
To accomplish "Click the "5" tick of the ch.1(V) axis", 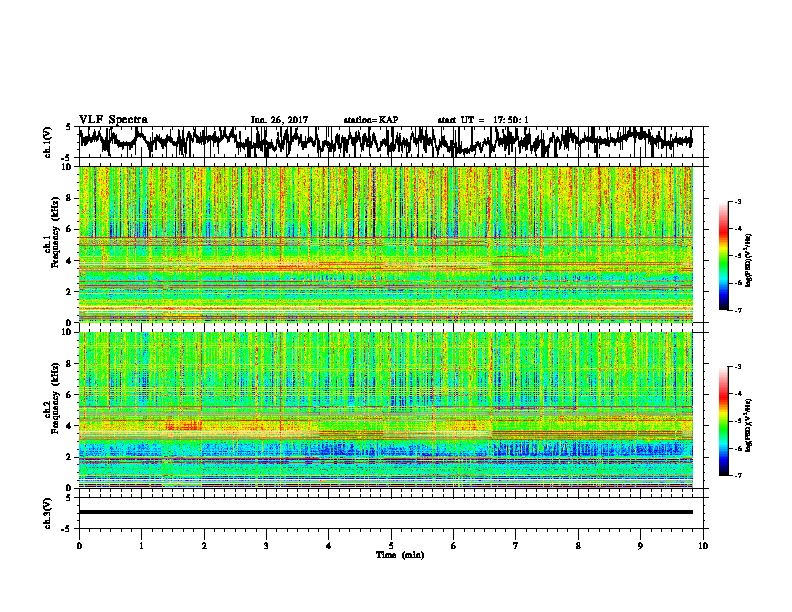I will pos(70,128).
